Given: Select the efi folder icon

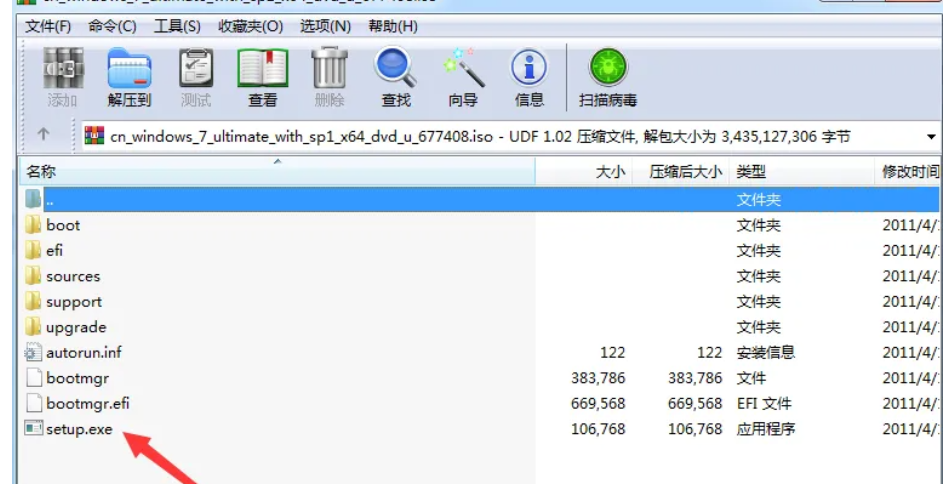Looking at the screenshot, I should point(33,251).
